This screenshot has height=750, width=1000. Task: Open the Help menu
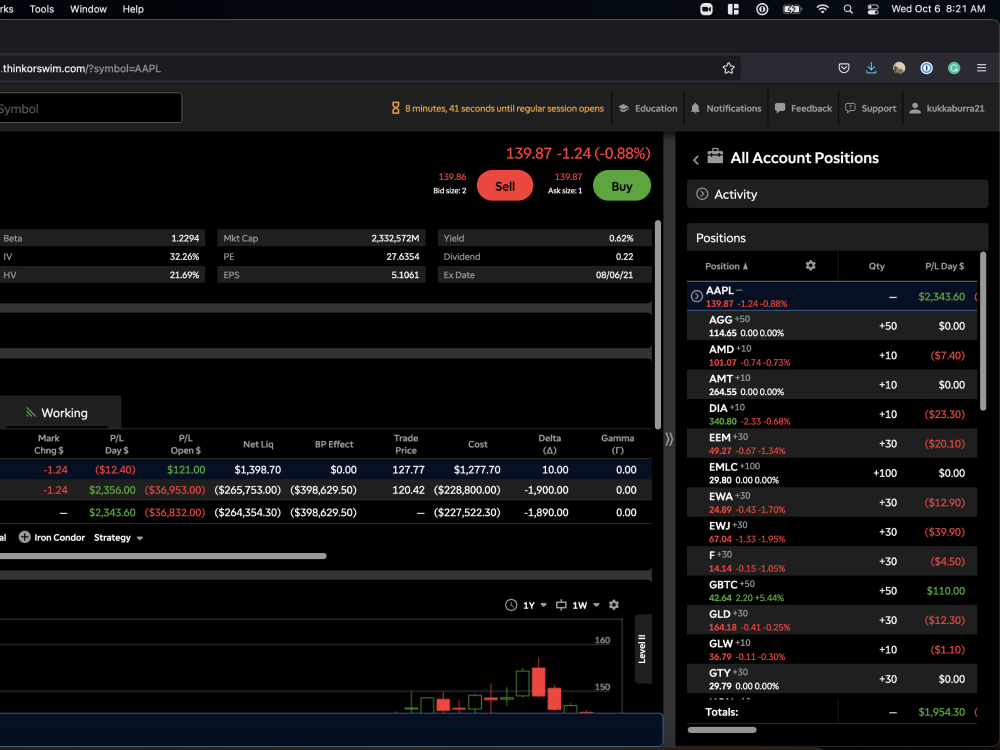133,9
